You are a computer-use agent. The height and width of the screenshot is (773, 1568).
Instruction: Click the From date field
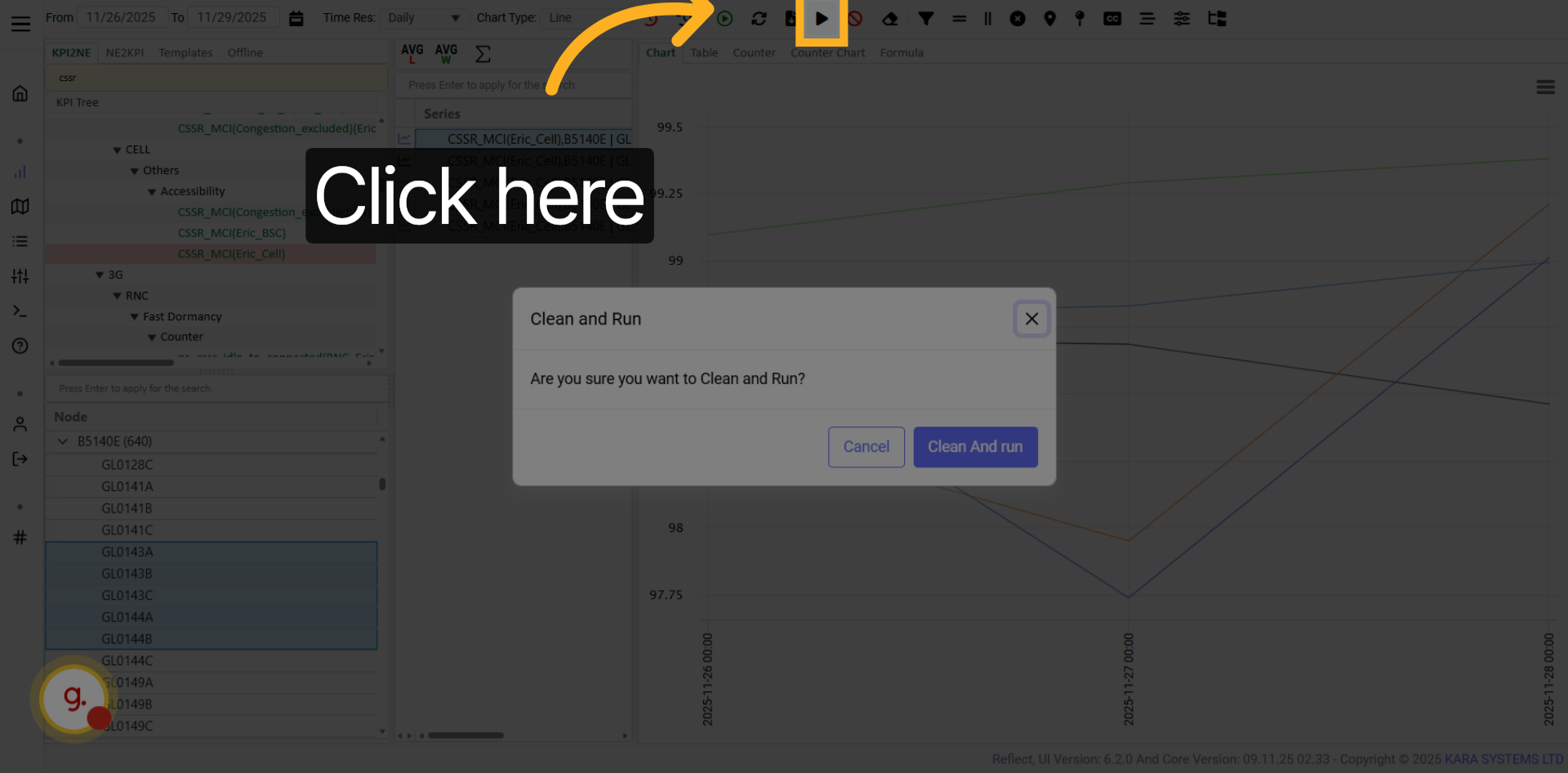[121, 17]
